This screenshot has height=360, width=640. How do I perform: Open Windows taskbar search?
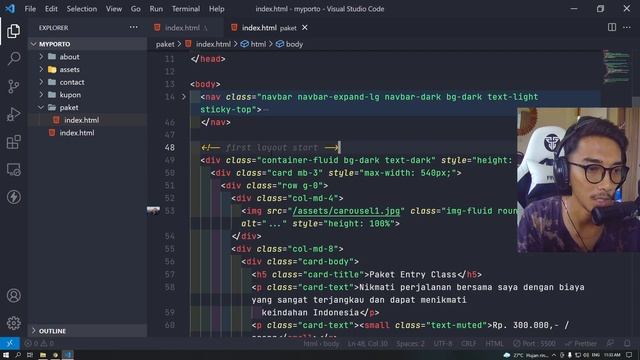point(18,355)
